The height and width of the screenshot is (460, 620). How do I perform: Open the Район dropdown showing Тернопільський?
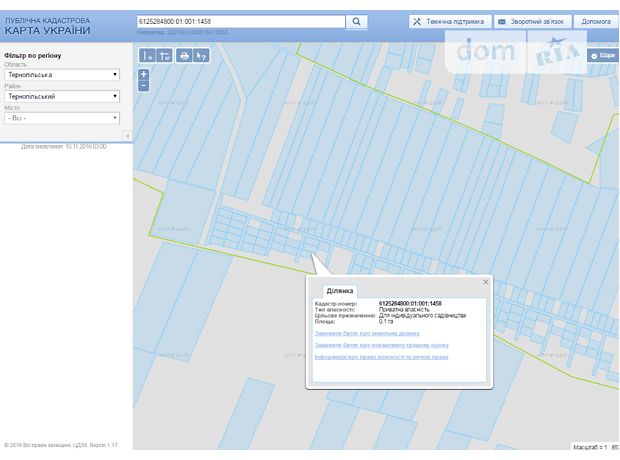62,97
